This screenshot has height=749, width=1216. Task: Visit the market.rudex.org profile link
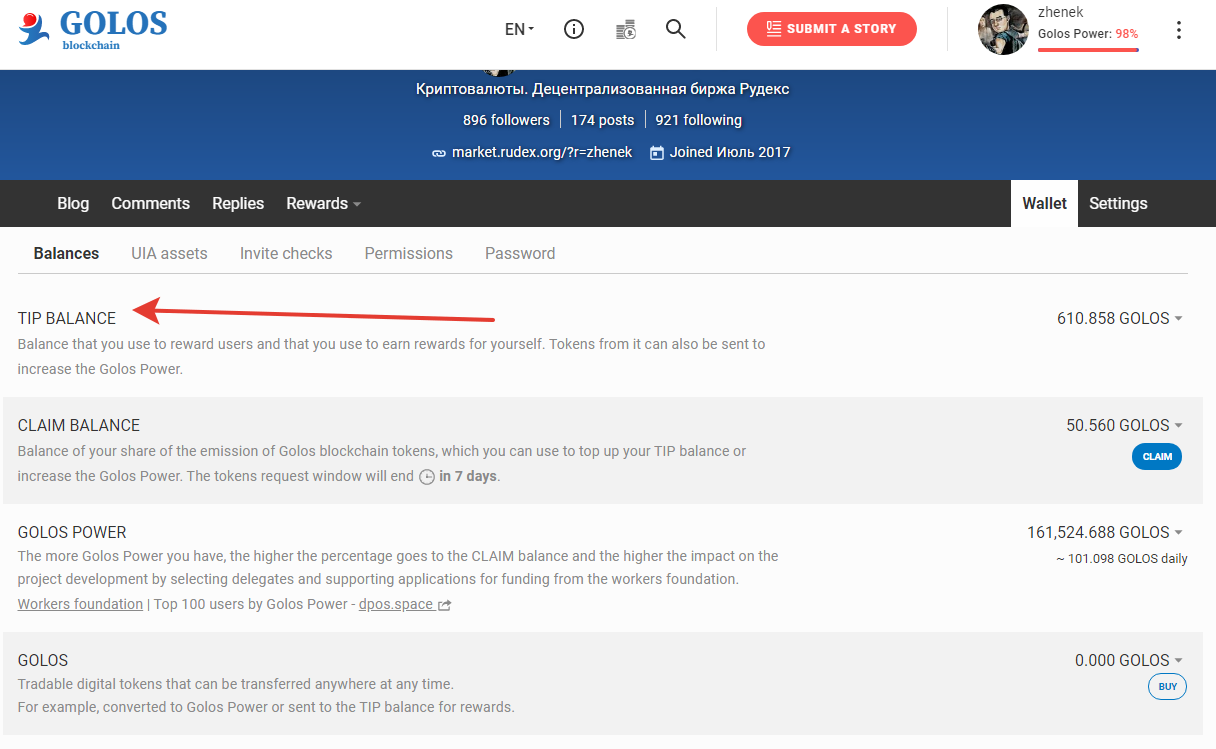pos(542,153)
